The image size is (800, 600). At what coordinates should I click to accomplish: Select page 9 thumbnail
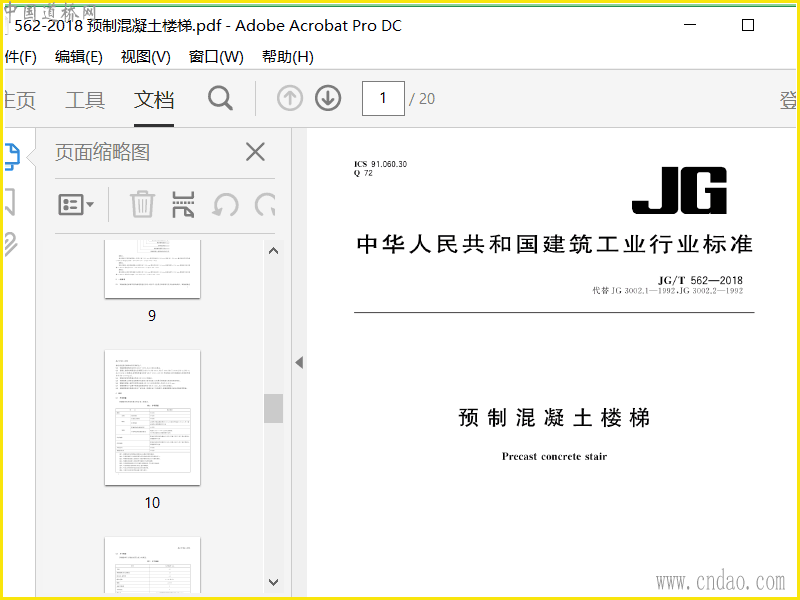click(x=153, y=269)
